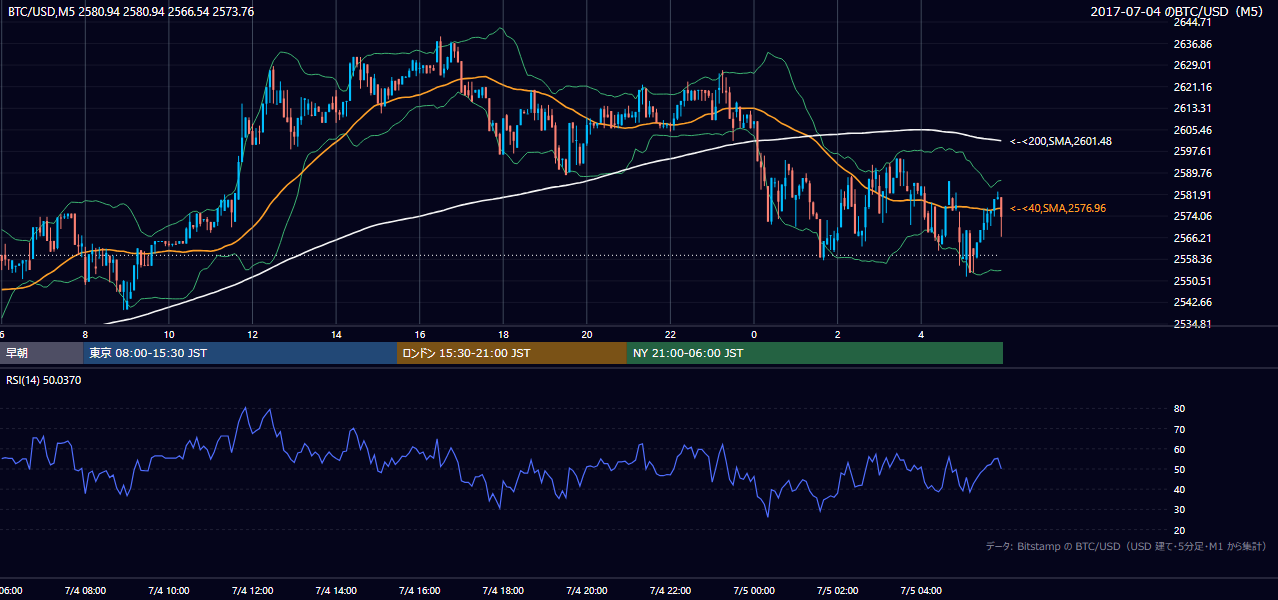Click the 7/4 12:00 time axis label

[252, 591]
